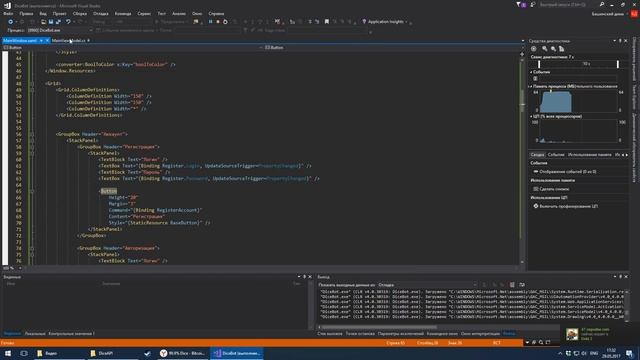640x360 pixels.
Task: Switch to the Стек вызовов tab
Action: [x=330, y=333]
